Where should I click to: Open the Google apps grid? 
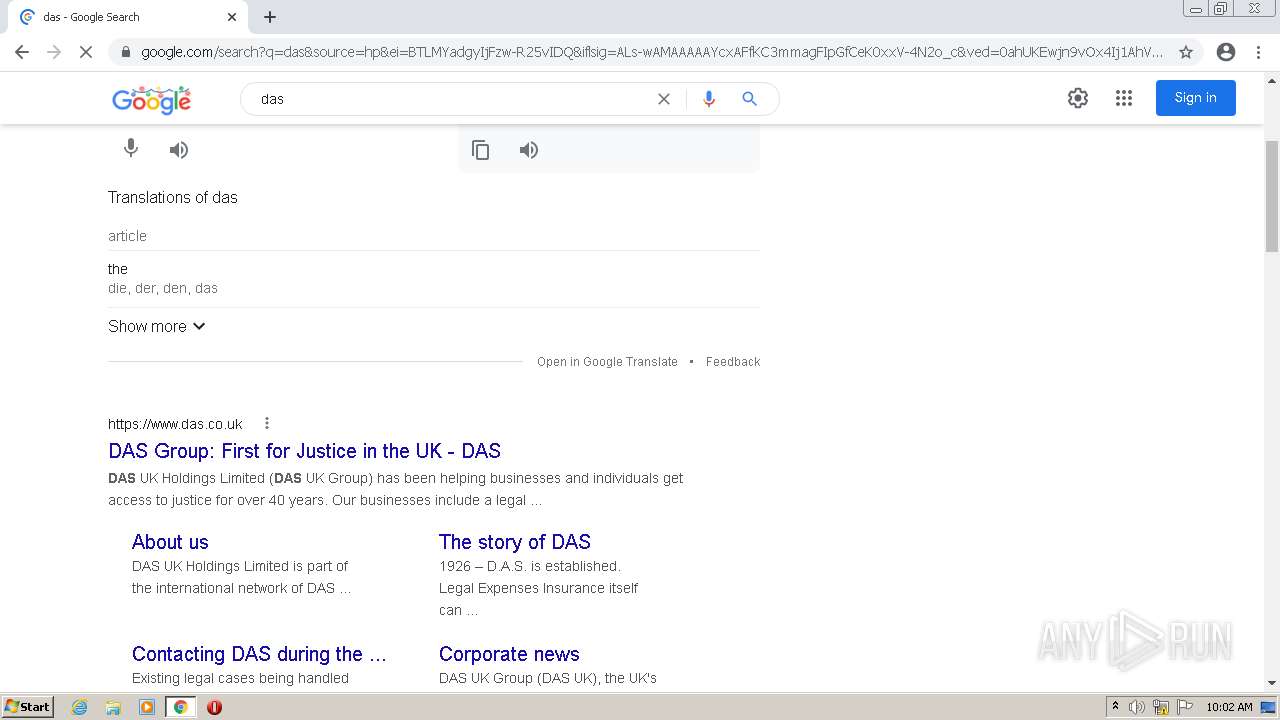(x=1124, y=98)
